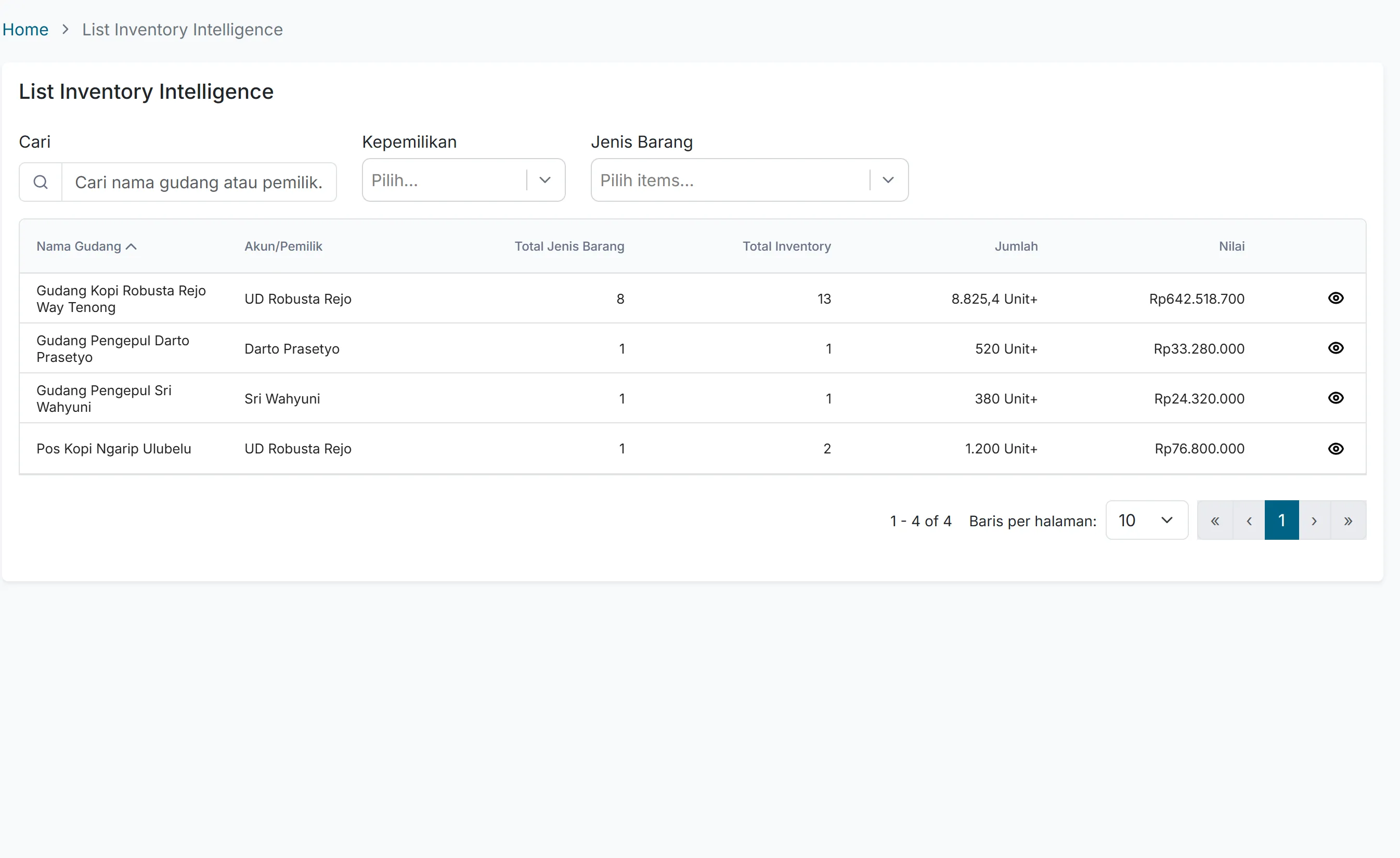Go to previous page arrow
1400x858 pixels.
(1249, 521)
